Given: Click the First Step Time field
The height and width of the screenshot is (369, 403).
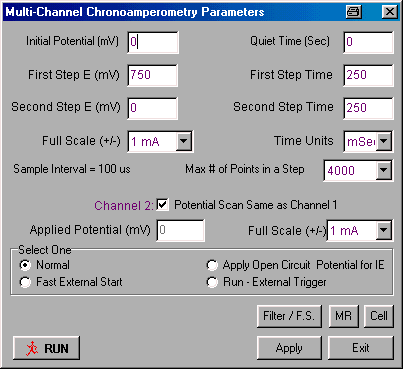Looking at the screenshot, I should [368, 75].
